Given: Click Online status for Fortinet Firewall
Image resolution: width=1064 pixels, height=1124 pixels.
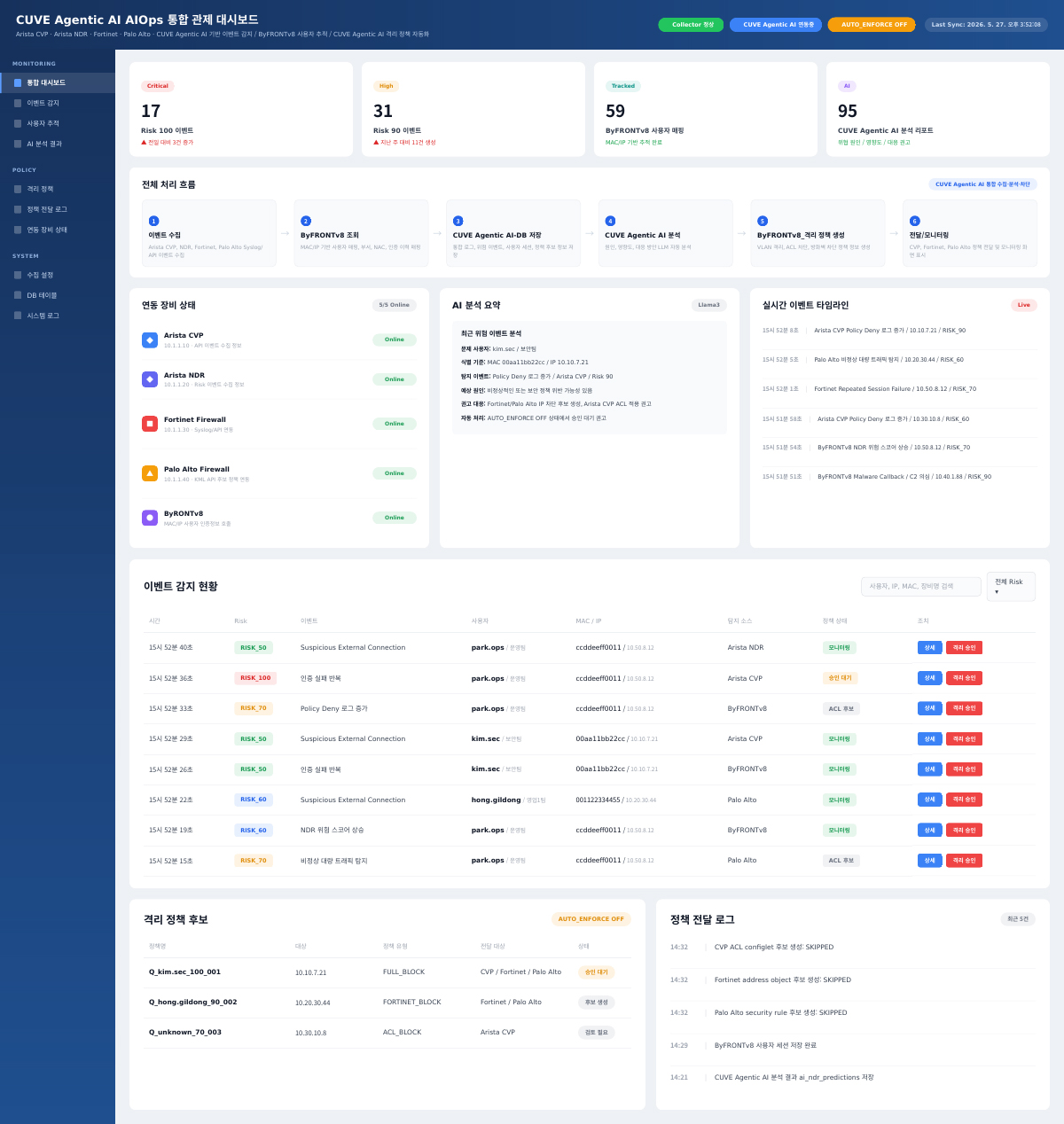Looking at the screenshot, I should 395,424.
